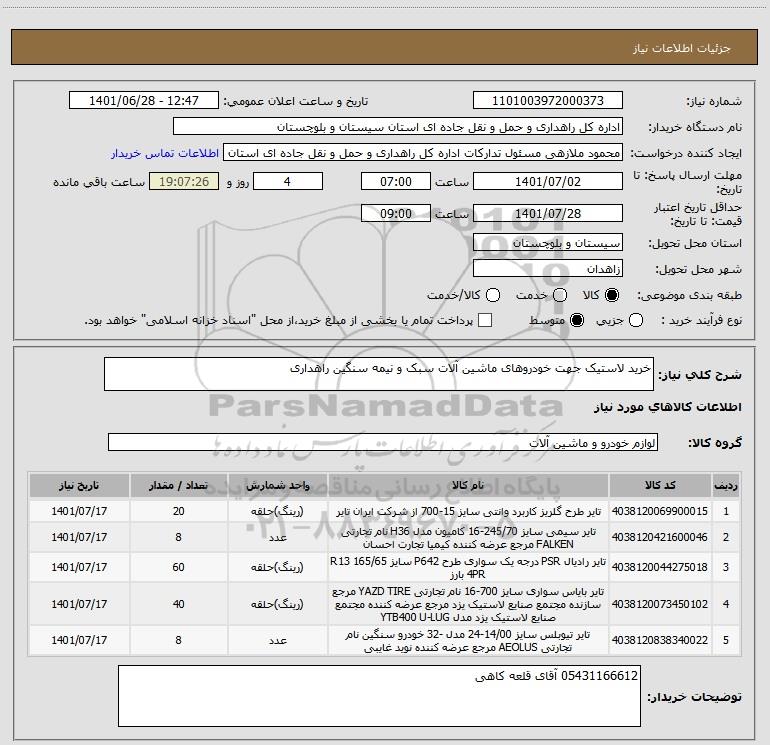The height and width of the screenshot is (745, 770).
Task: Click the need date in row 5
Action: pos(79,640)
